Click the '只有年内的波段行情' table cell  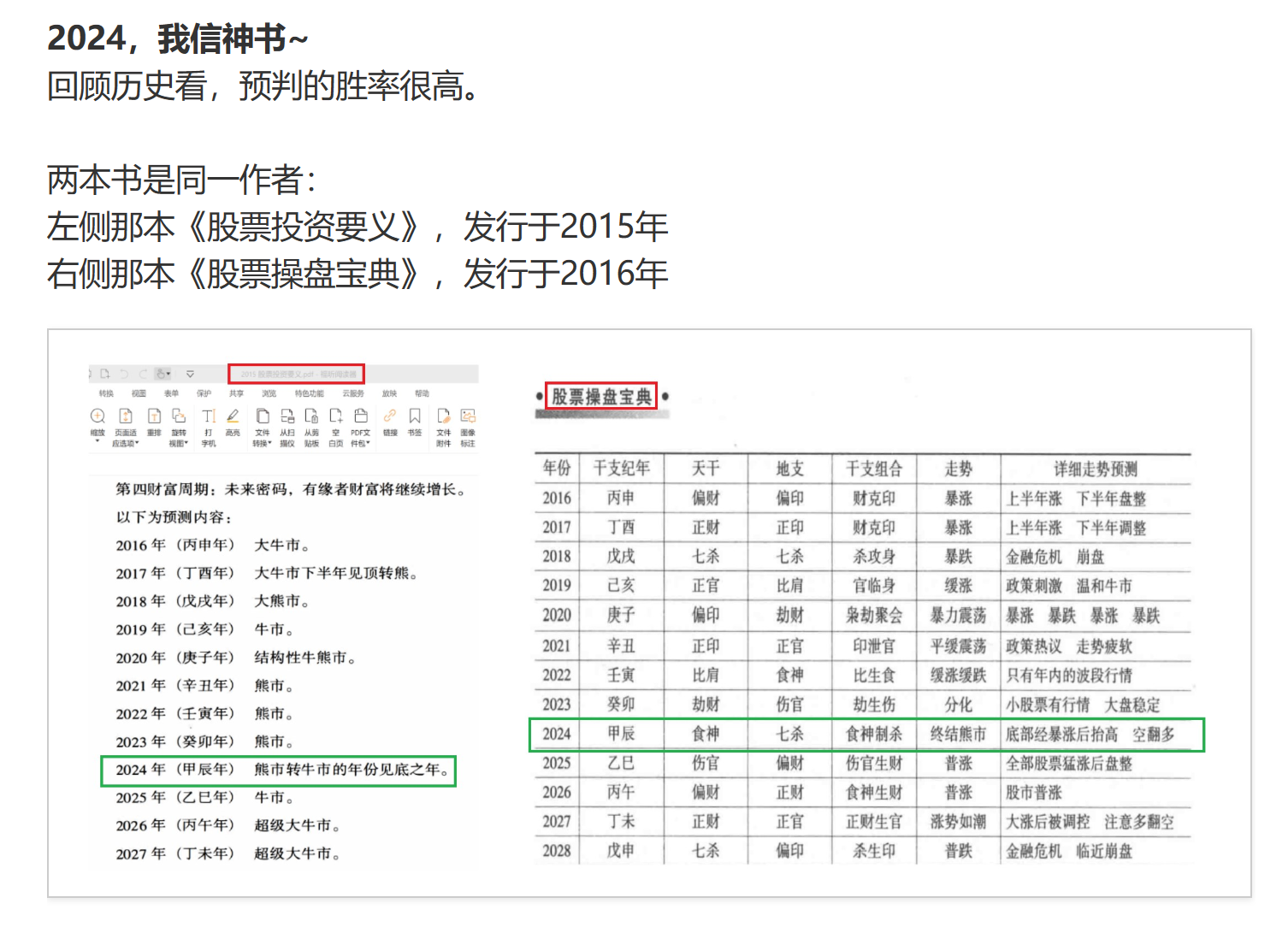pos(1069,676)
